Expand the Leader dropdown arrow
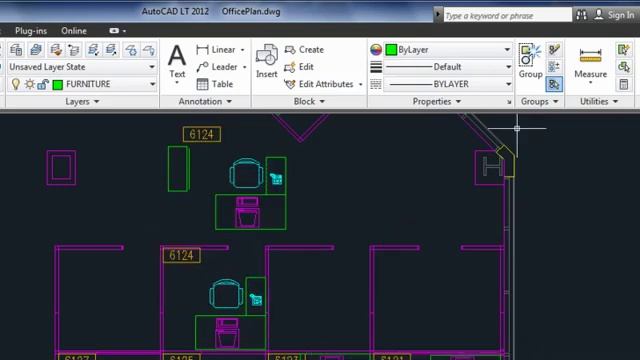640x360 pixels. [x=244, y=67]
